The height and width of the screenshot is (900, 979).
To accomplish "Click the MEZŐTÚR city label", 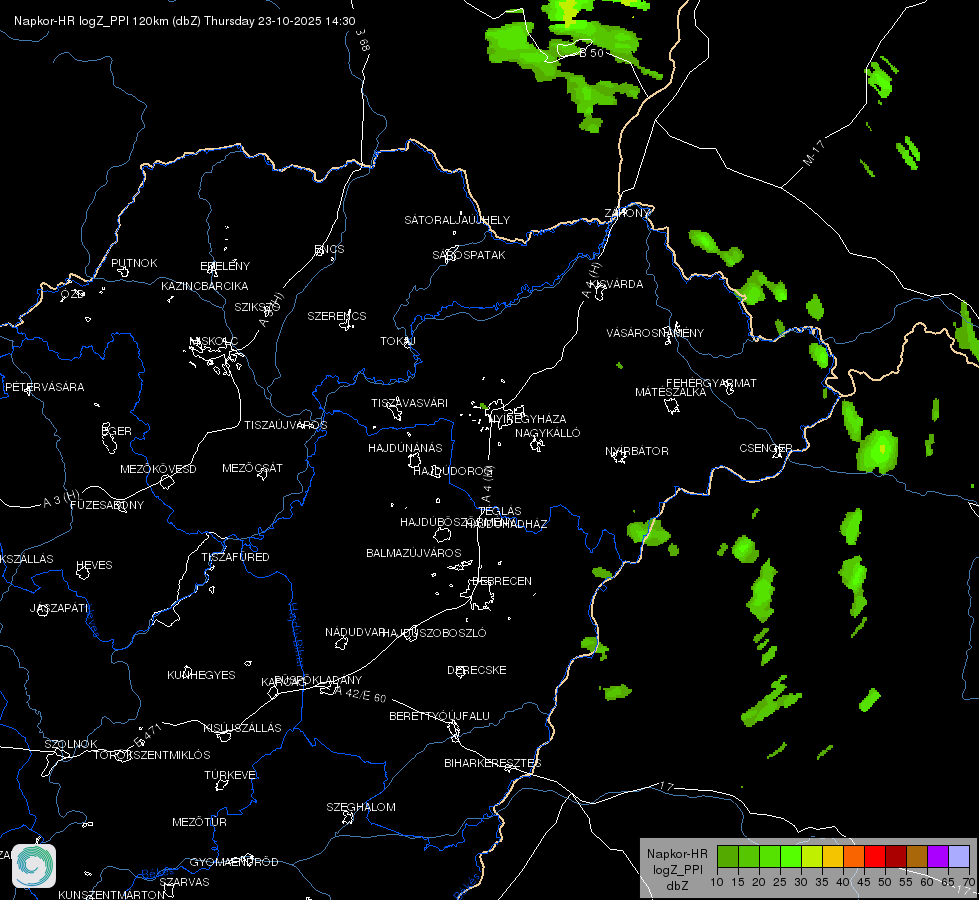I will tap(199, 822).
